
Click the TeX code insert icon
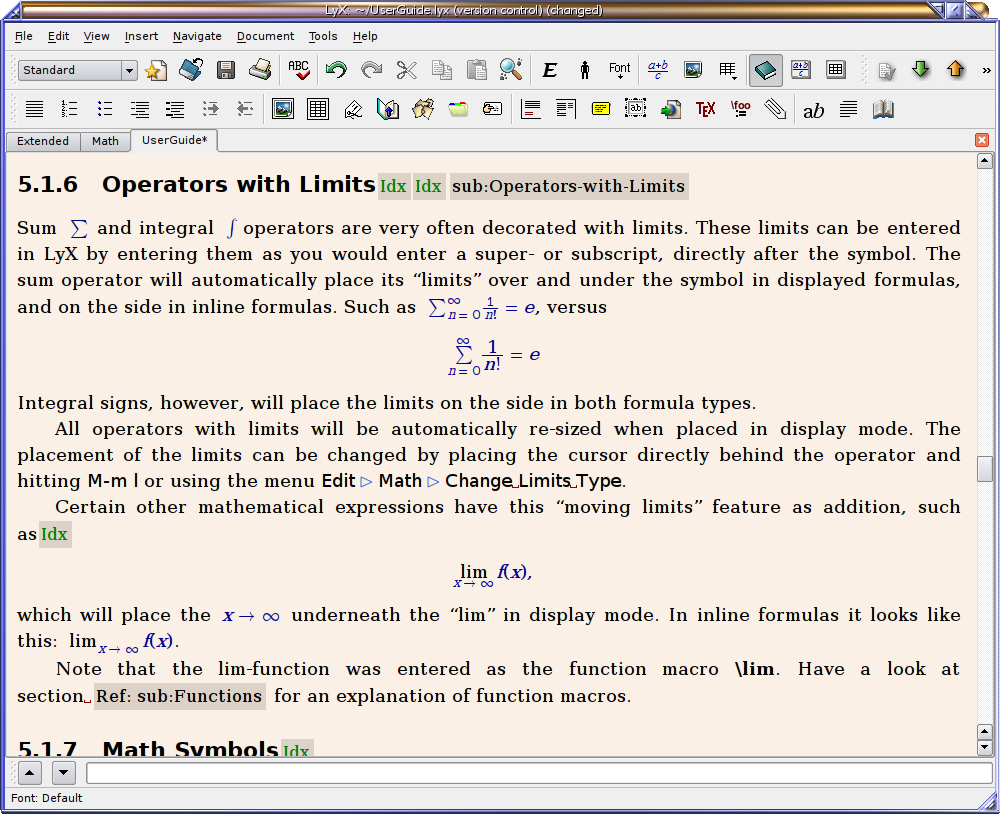click(705, 109)
